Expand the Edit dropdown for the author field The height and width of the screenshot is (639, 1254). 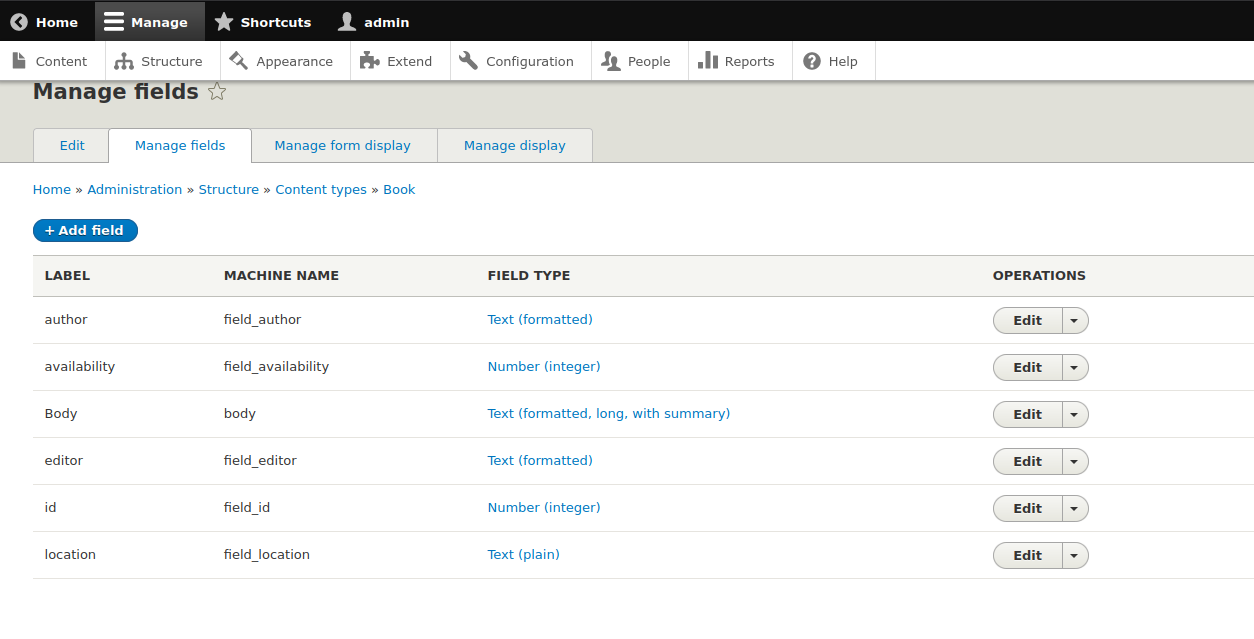(1074, 320)
